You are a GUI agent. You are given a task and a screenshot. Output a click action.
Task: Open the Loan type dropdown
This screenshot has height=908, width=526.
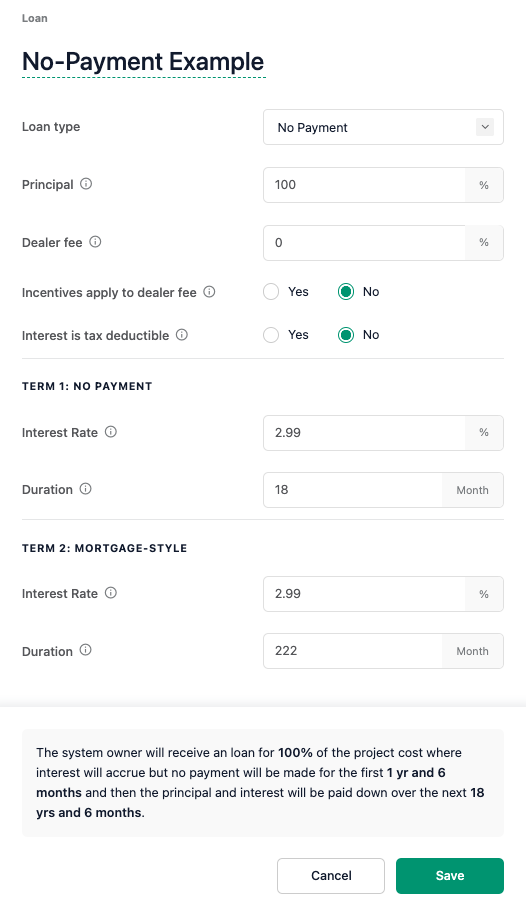pyautogui.click(x=383, y=127)
